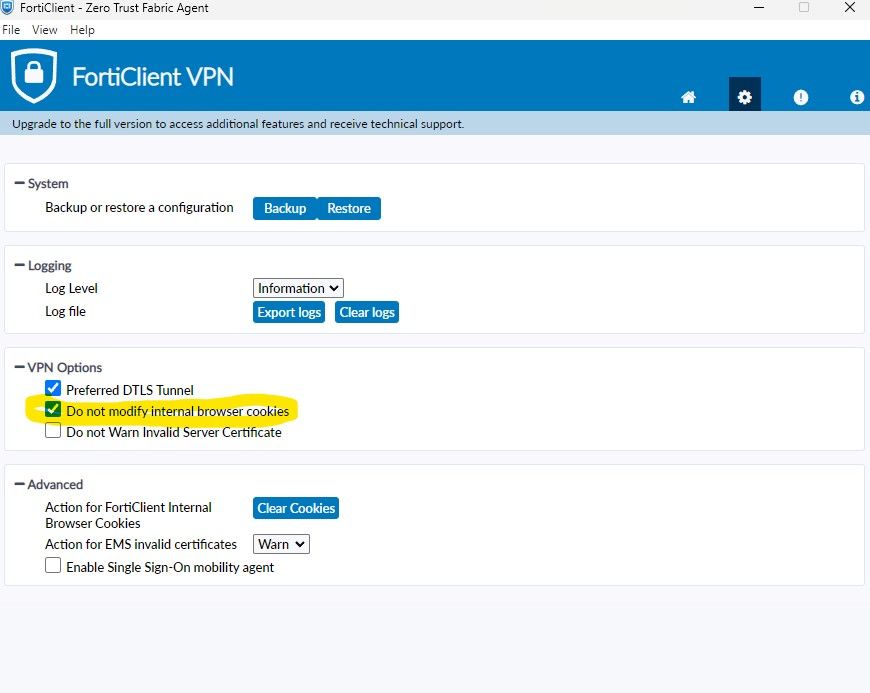Click the FortiClient title bar app icon
Screen dimensions: 870x693
coord(7,8)
